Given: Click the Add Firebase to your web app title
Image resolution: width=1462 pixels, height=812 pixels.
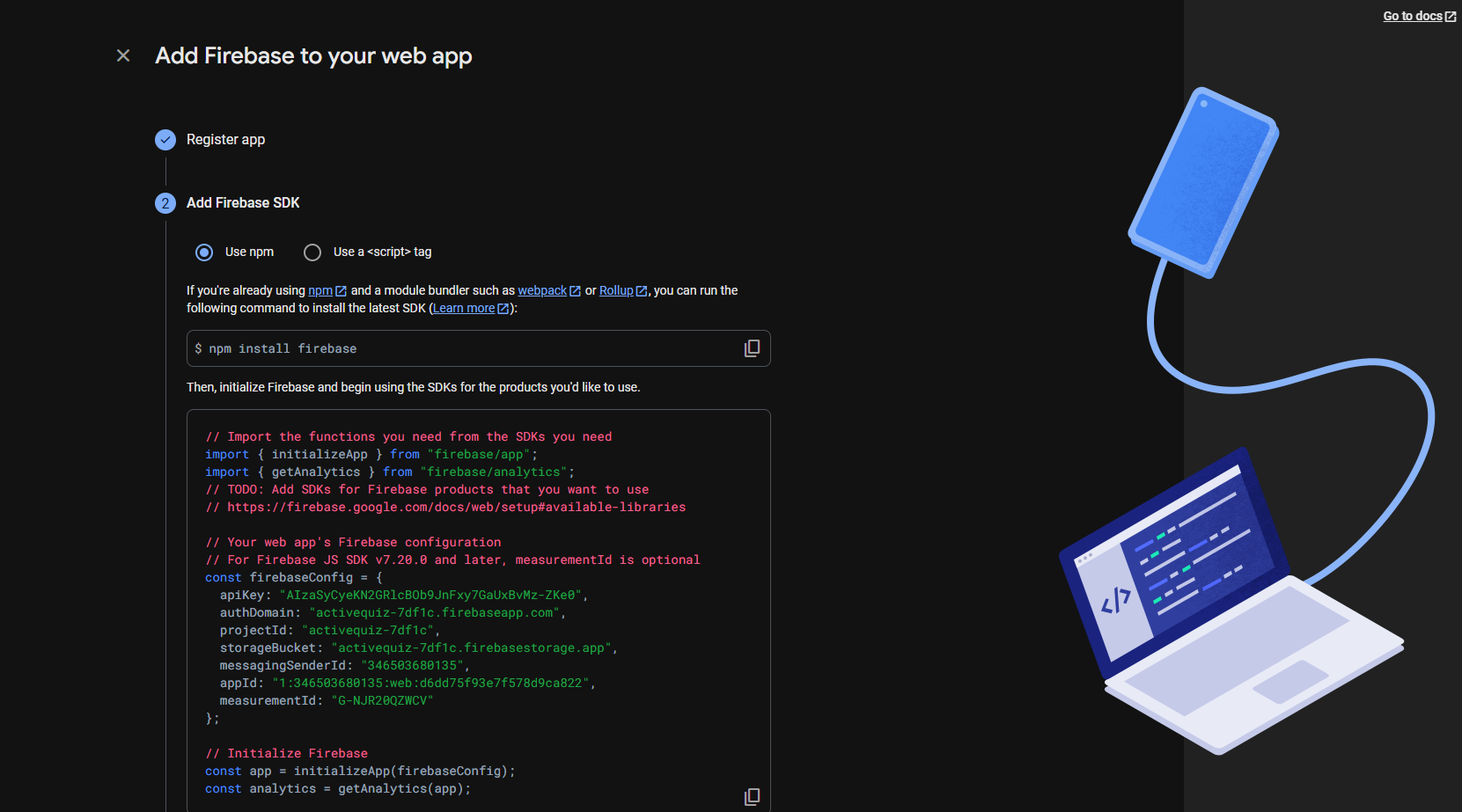Looking at the screenshot, I should click(x=313, y=55).
